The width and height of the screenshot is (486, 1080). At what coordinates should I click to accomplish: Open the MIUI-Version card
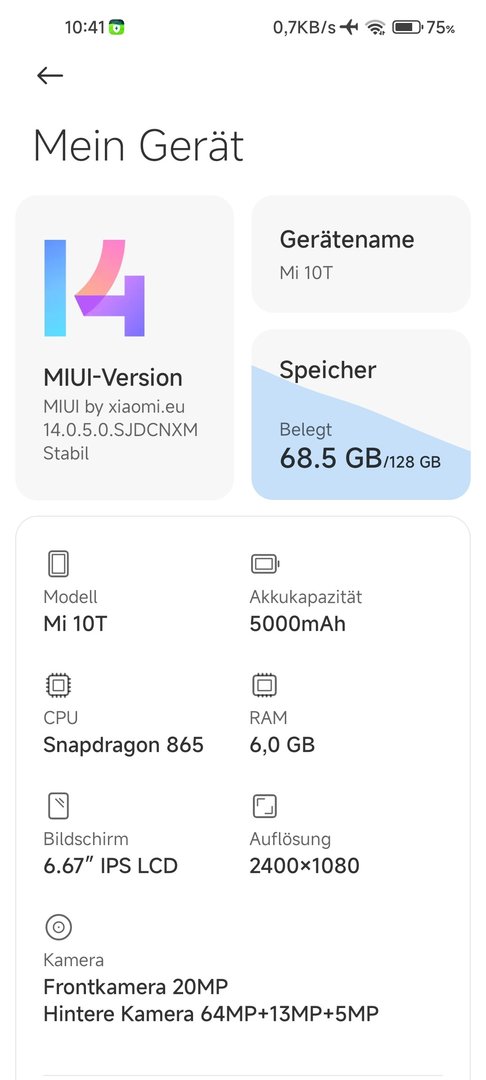pos(125,348)
